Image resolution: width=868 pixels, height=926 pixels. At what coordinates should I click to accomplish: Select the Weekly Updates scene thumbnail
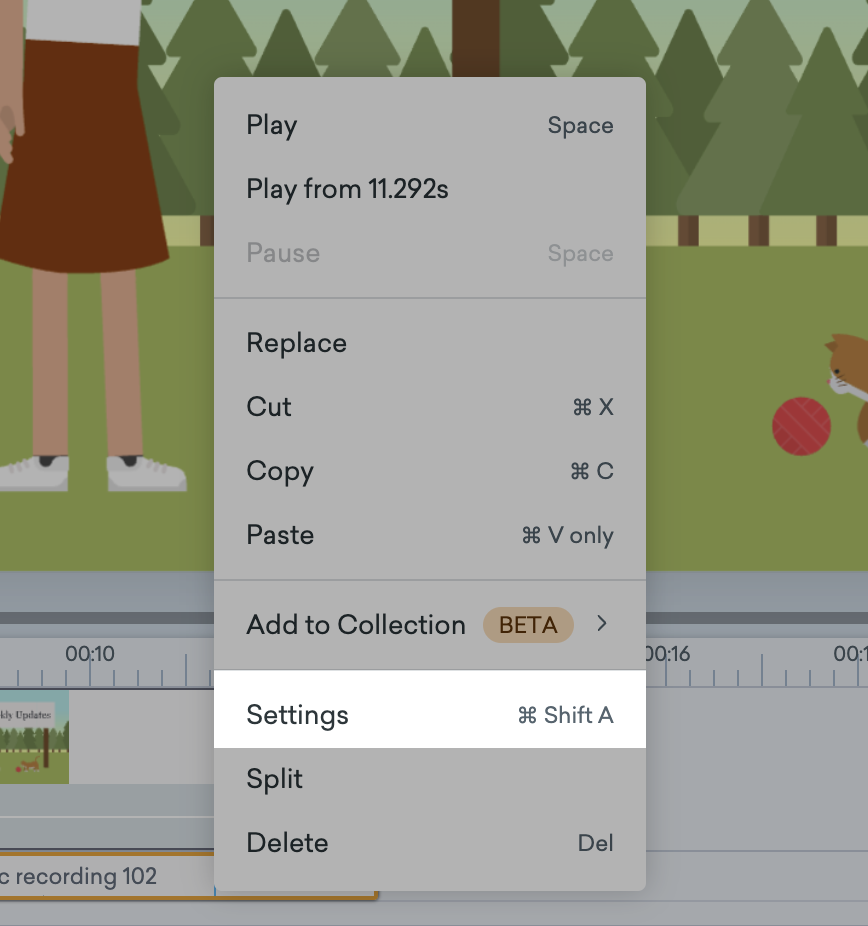(x=34, y=737)
